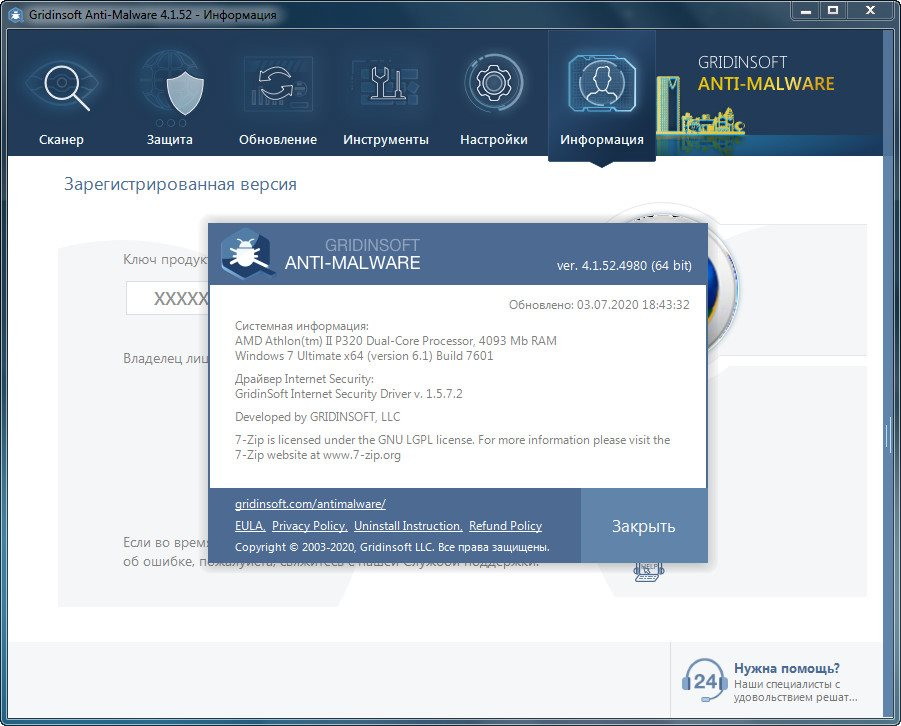
Task: Open the Uninstall Instruction link
Action: 408,526
